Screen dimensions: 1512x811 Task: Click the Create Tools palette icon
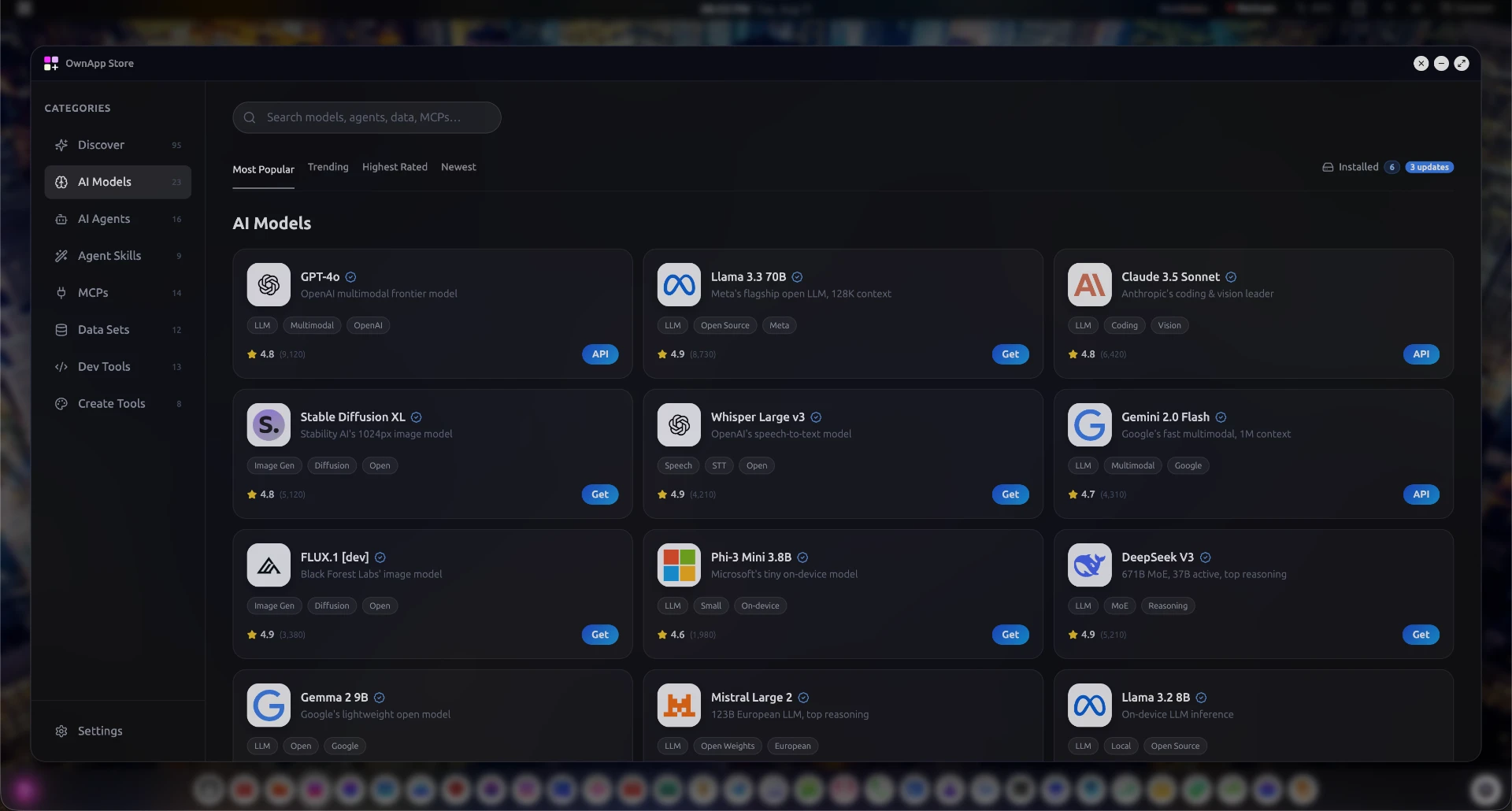tap(61, 404)
